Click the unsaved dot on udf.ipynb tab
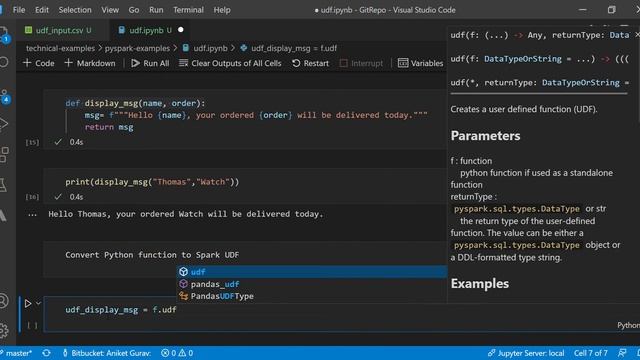 [181, 30]
